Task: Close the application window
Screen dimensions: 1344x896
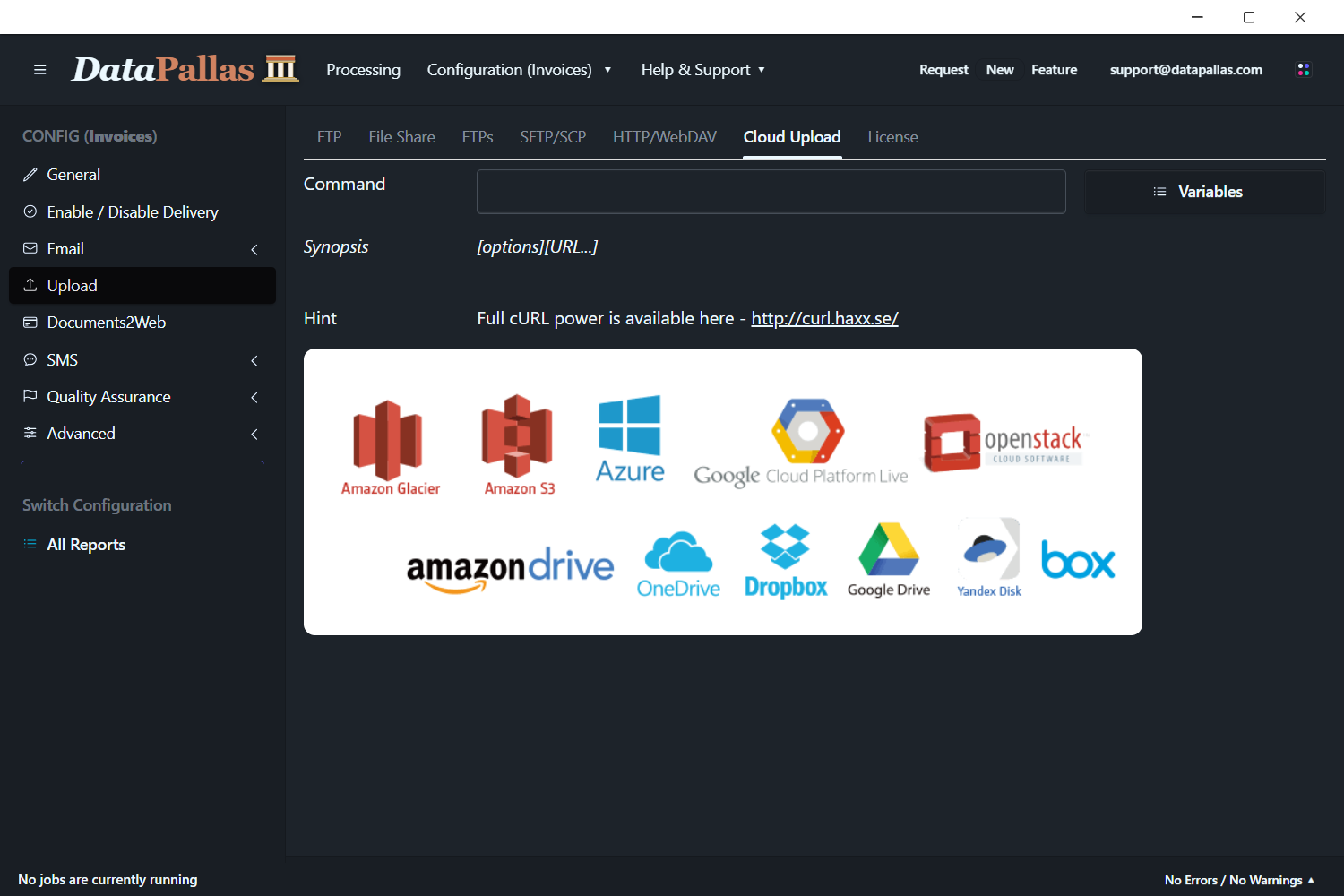Action: (x=1300, y=17)
